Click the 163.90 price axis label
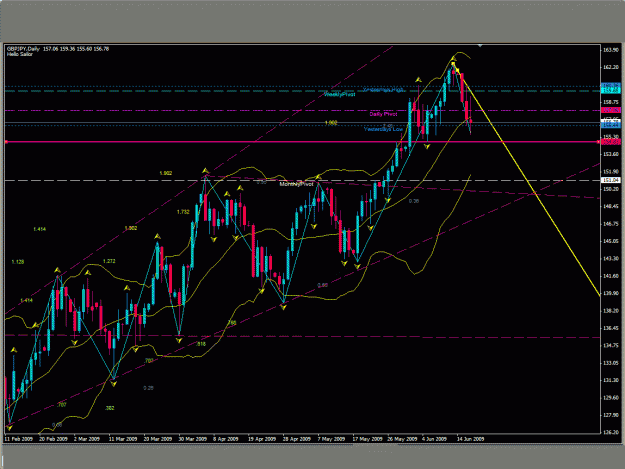The width and height of the screenshot is (625, 469). 611,50
